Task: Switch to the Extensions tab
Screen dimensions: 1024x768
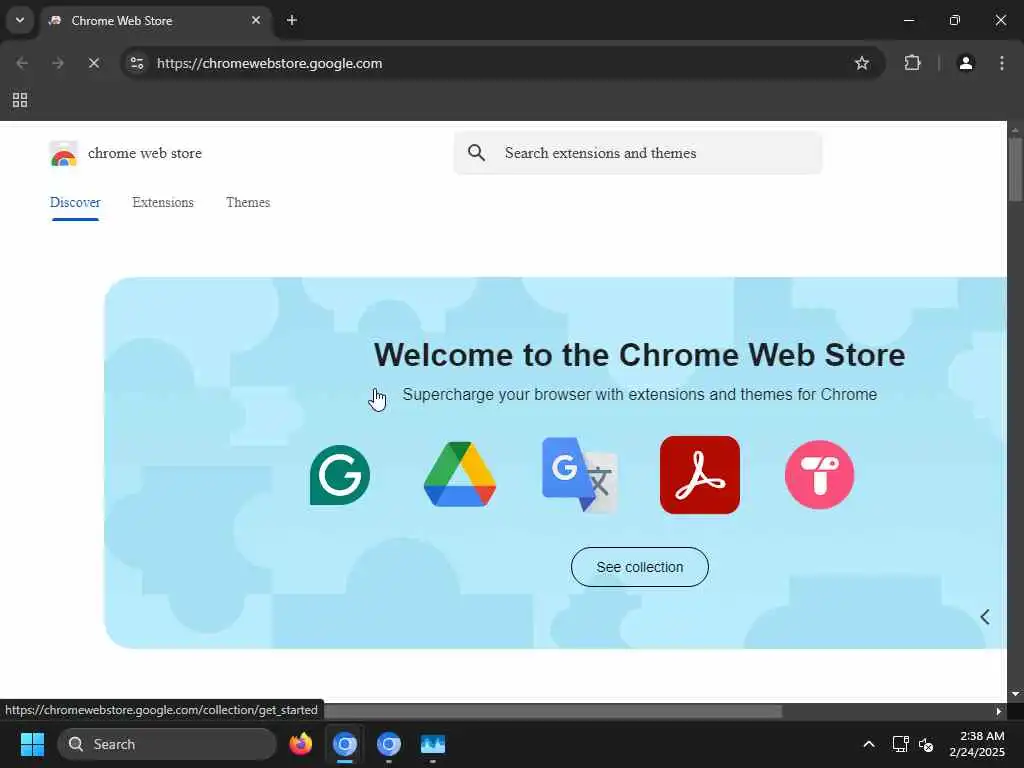Action: pyautogui.click(x=163, y=202)
